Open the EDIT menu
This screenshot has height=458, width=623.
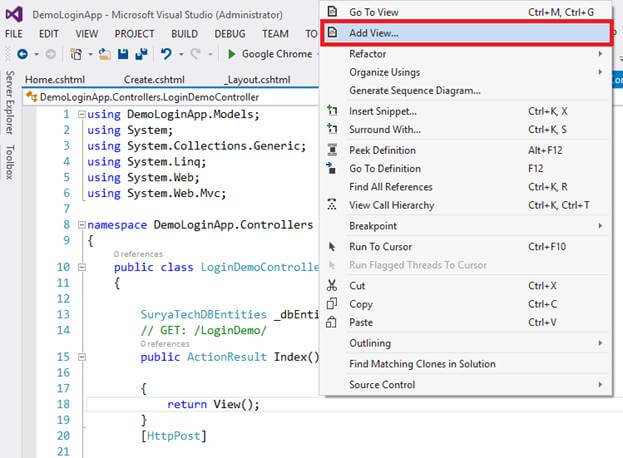click(x=49, y=34)
